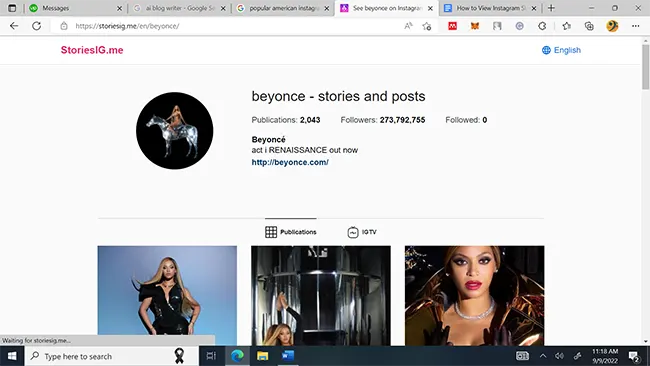
Task: Select the IGTV tab
Action: (x=362, y=232)
